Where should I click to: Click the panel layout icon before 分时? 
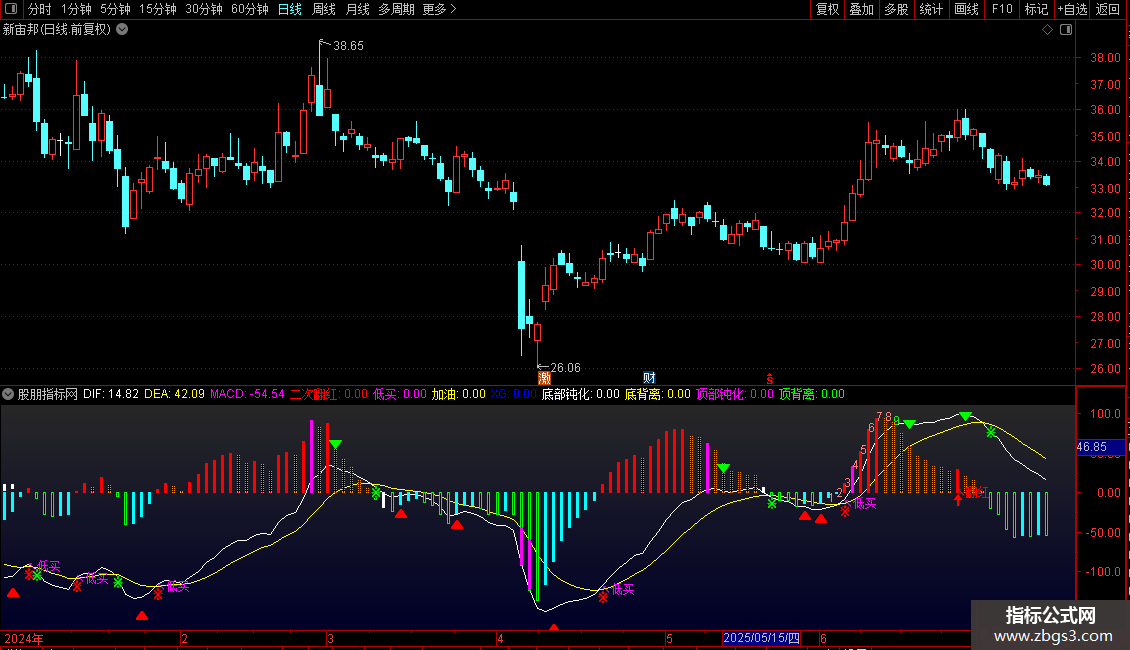point(11,9)
